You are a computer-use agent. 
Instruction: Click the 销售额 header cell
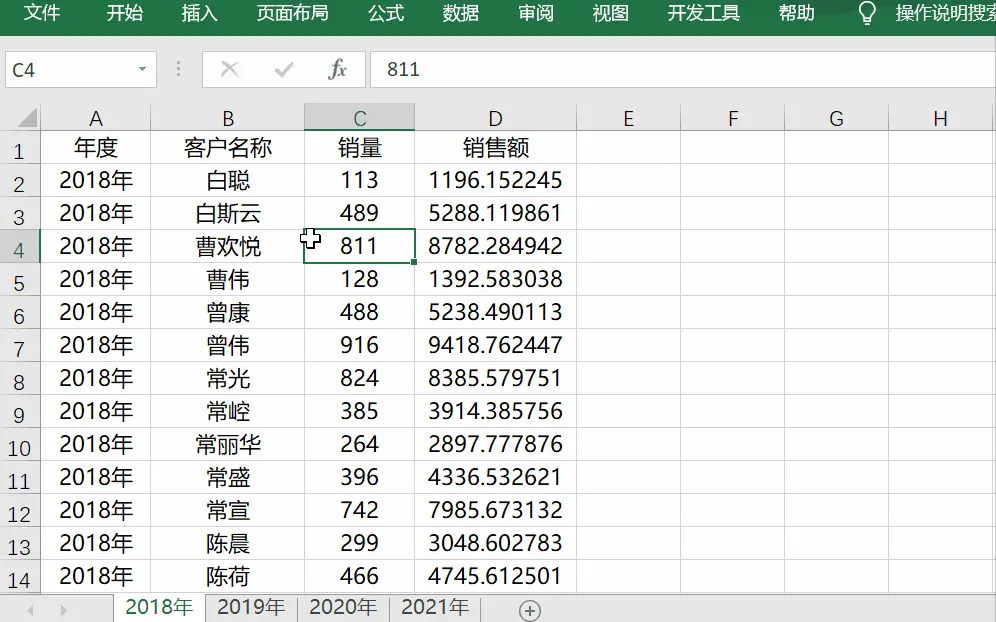495,147
